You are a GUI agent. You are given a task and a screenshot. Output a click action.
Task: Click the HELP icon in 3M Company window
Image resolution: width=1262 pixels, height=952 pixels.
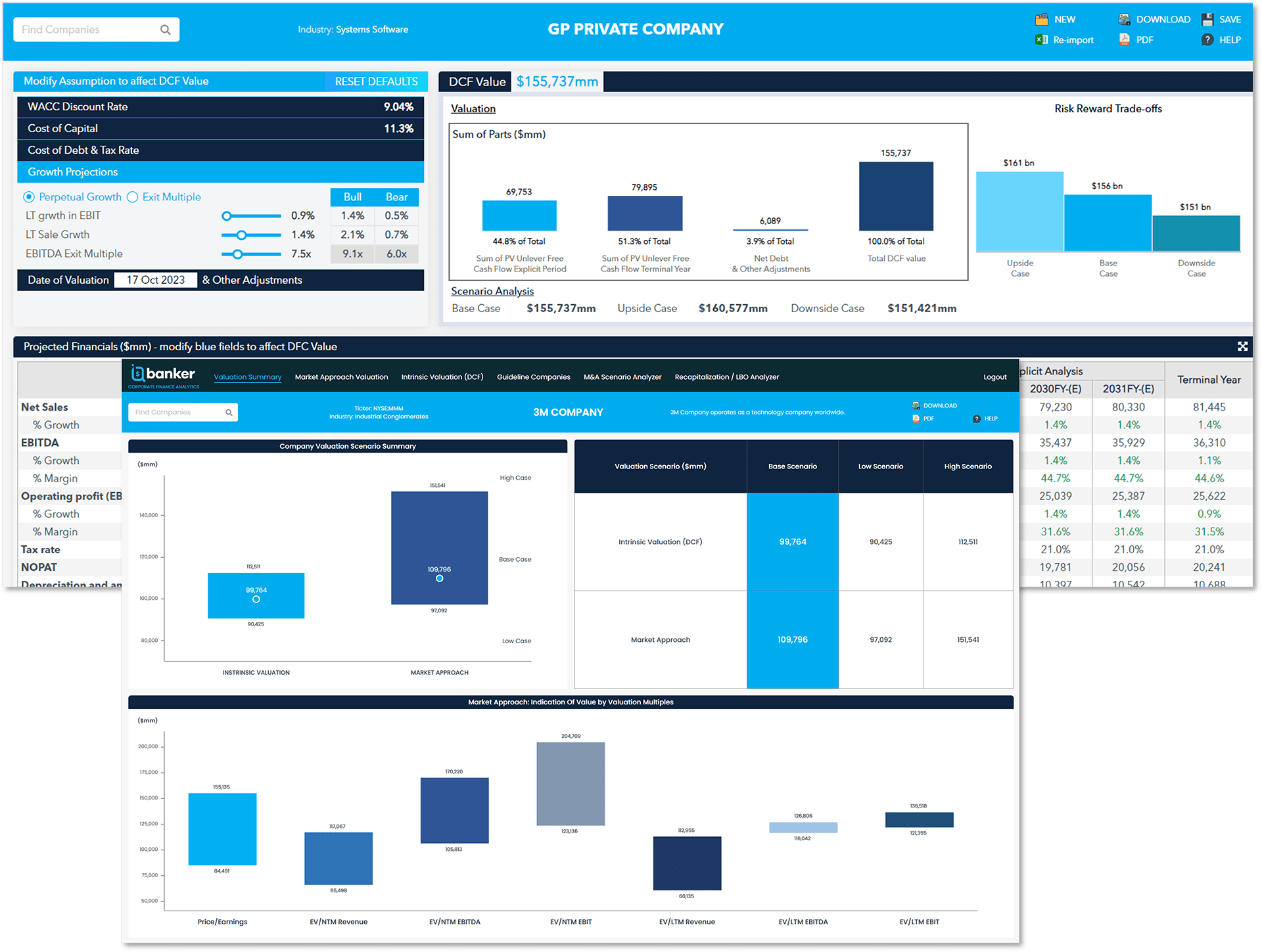pos(977,419)
